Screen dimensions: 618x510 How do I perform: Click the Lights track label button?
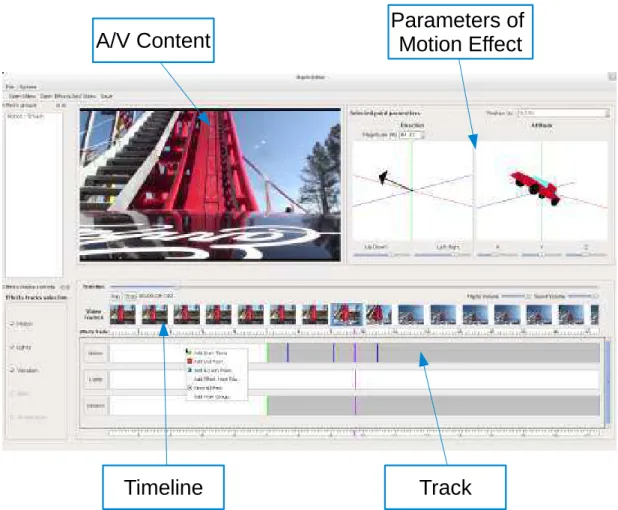point(96,379)
